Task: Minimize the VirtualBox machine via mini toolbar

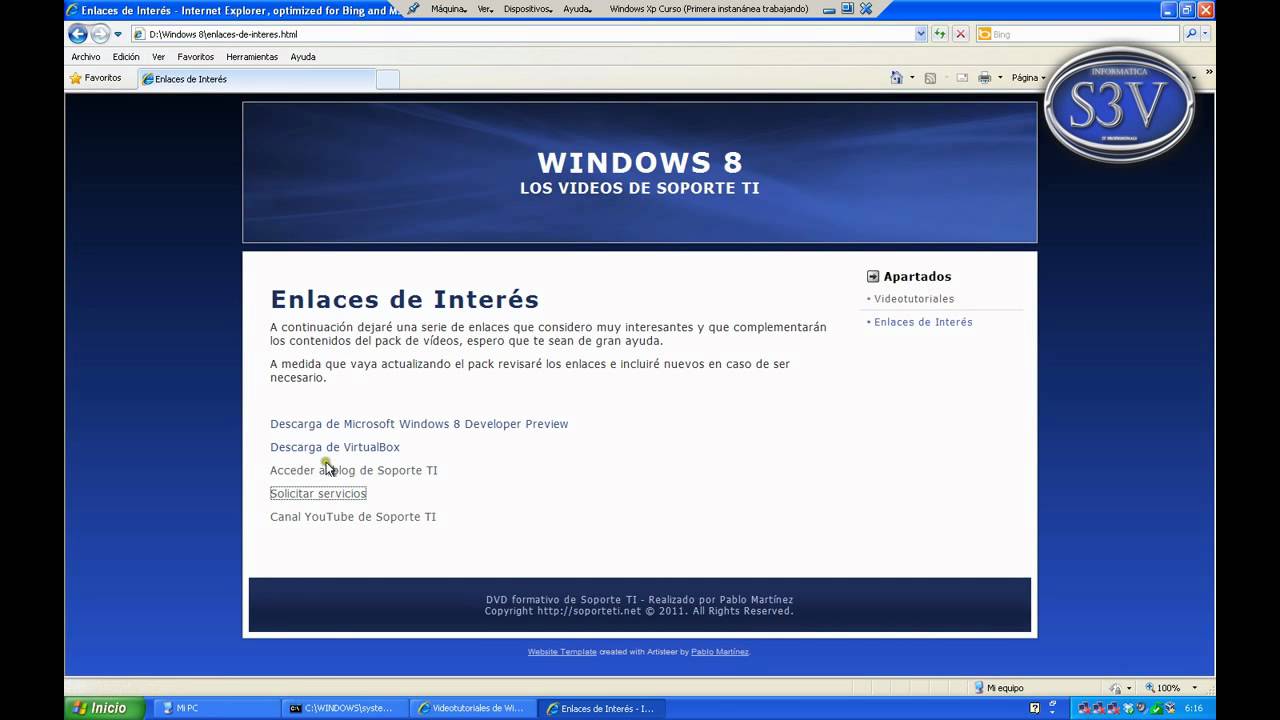Action: tap(829, 9)
